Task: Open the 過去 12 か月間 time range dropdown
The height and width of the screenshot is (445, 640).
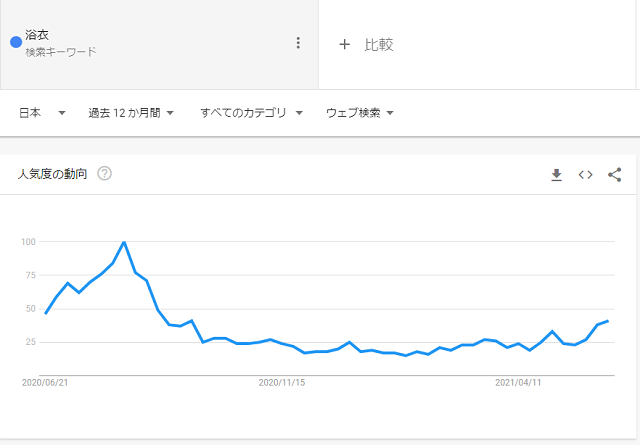Action: (x=131, y=113)
